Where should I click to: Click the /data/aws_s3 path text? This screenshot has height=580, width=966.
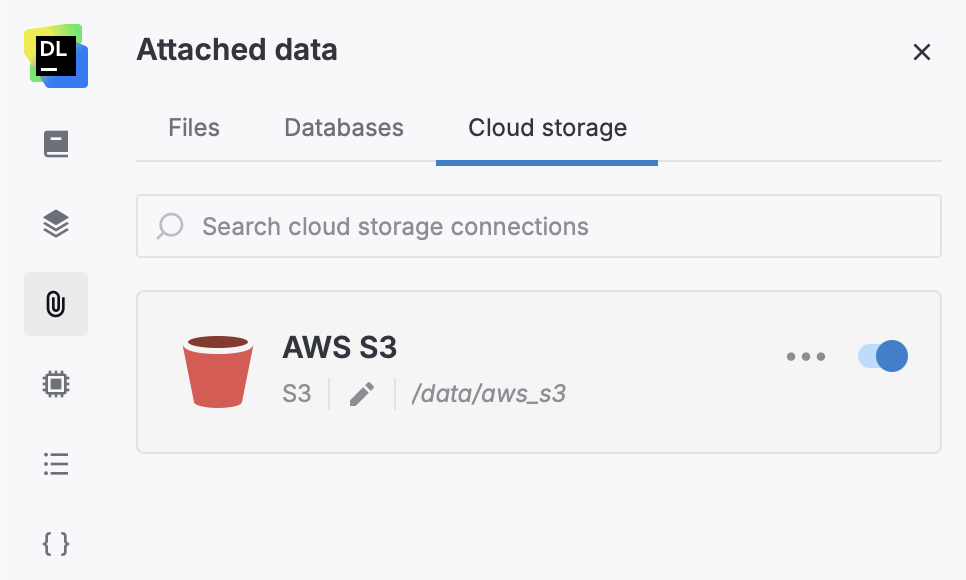(x=489, y=393)
